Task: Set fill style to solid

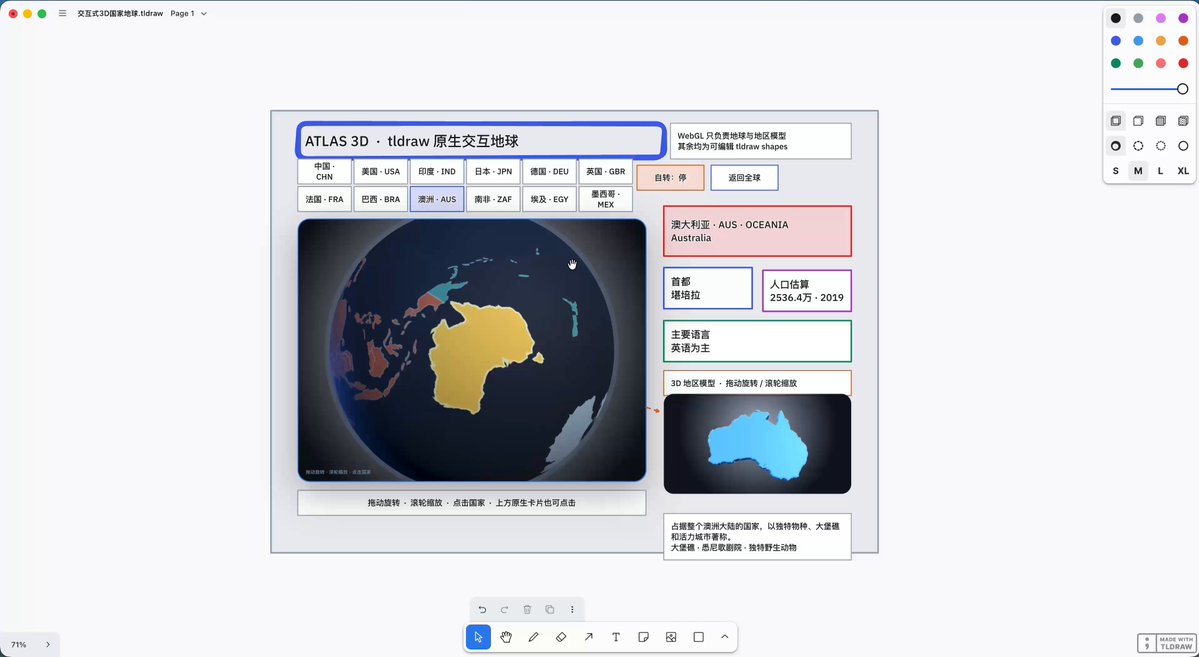Action: pyautogui.click(x=1161, y=121)
